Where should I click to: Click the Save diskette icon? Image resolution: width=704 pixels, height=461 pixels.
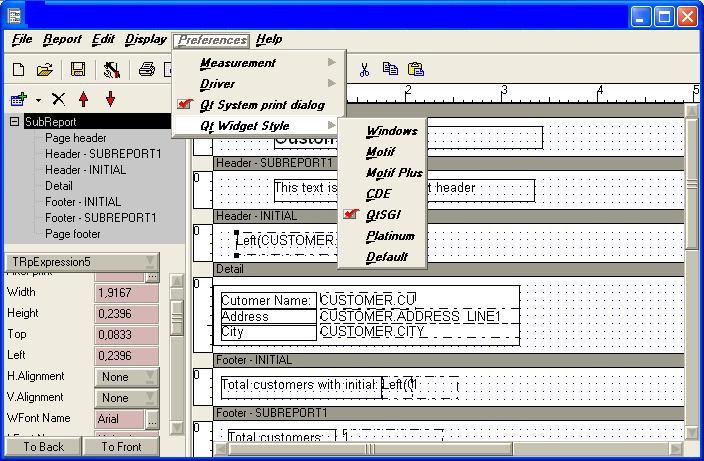(x=77, y=70)
